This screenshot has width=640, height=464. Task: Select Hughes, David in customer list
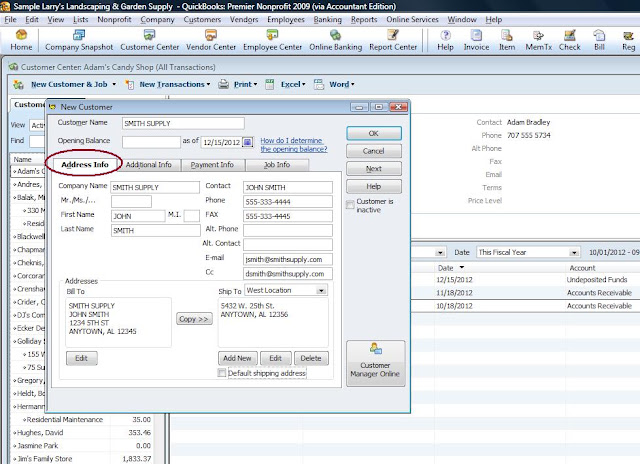[82, 433]
